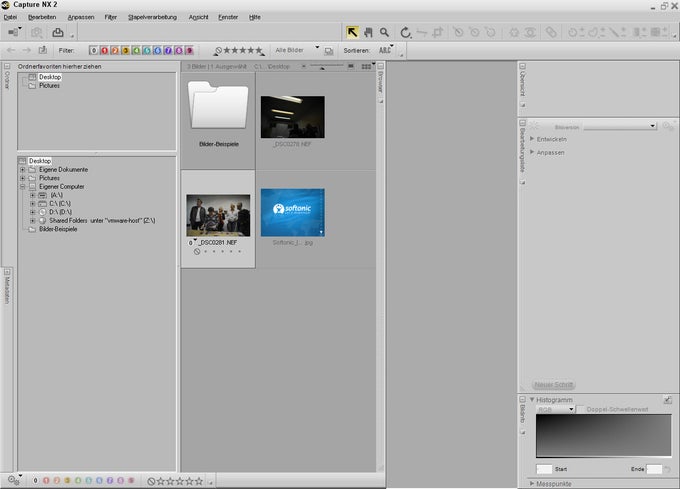Open the Ansicht menu

[x=198, y=17]
